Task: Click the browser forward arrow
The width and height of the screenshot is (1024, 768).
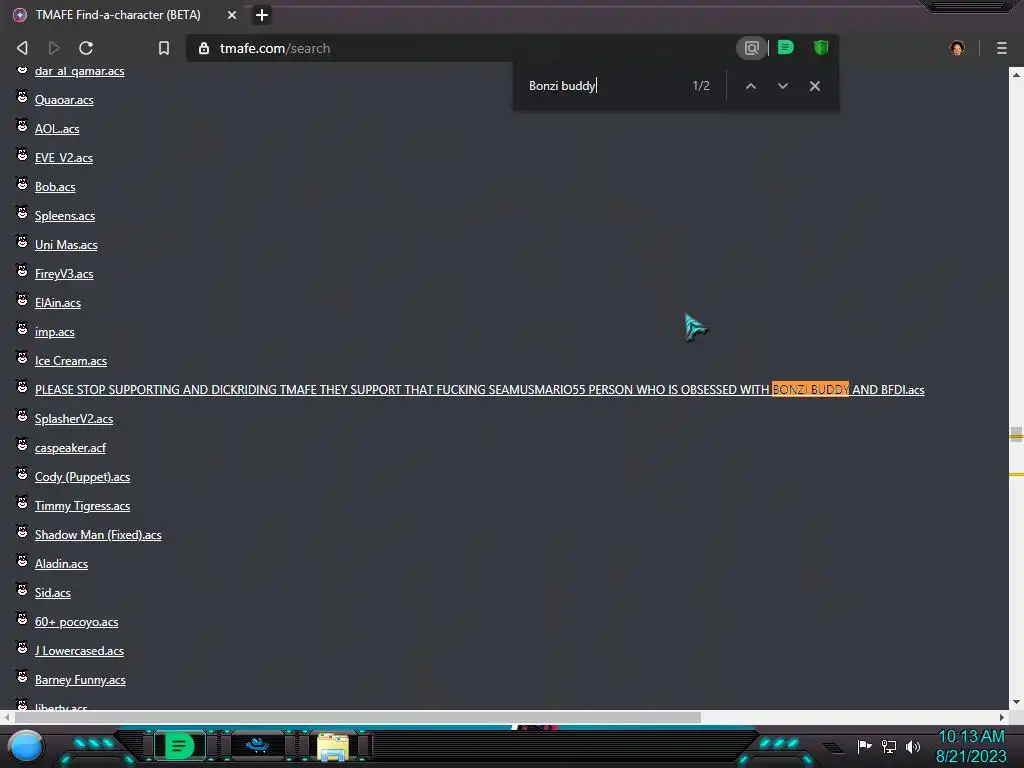Action: click(x=54, y=48)
